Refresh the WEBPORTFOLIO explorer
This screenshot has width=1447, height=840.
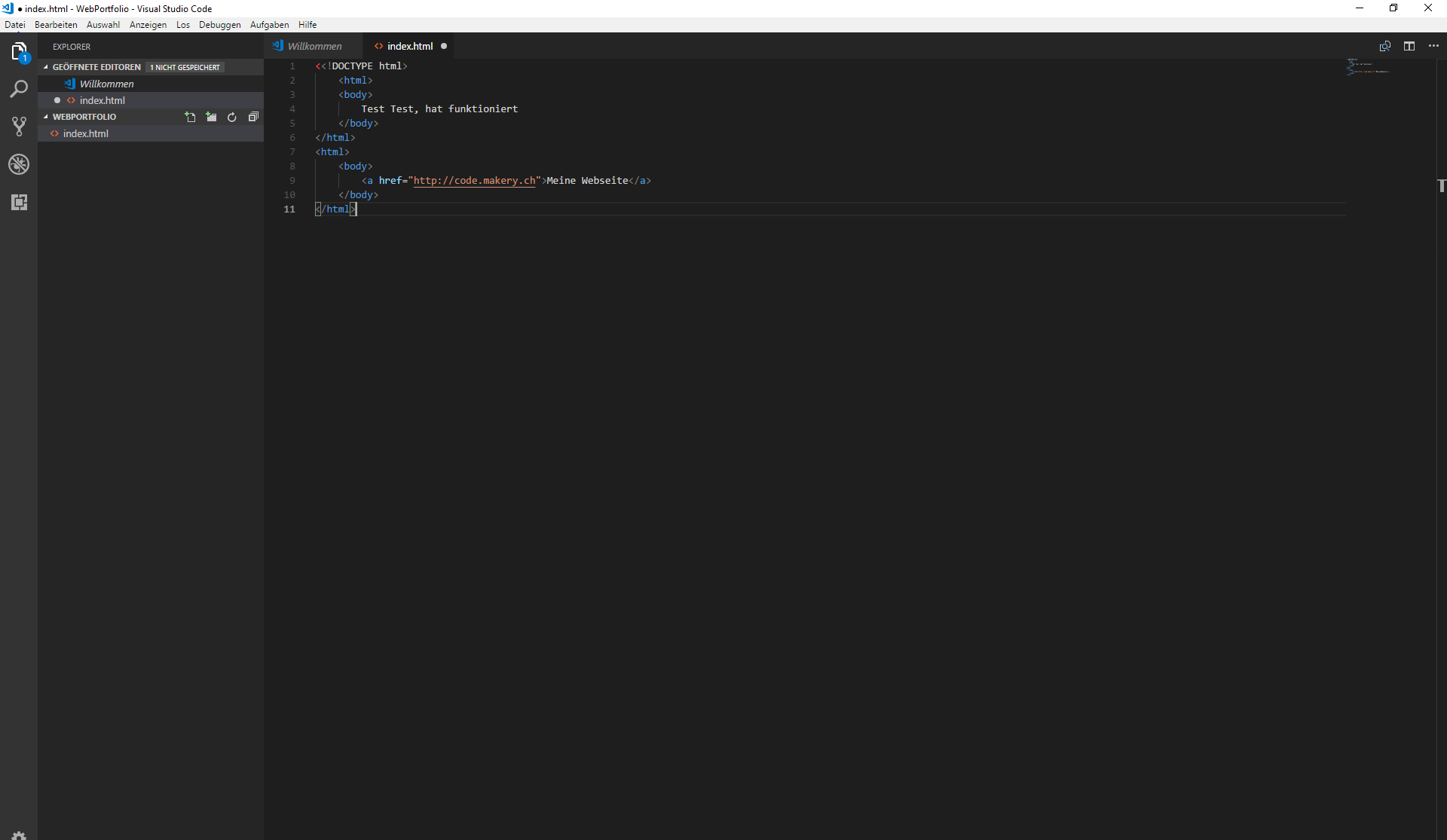(232, 117)
